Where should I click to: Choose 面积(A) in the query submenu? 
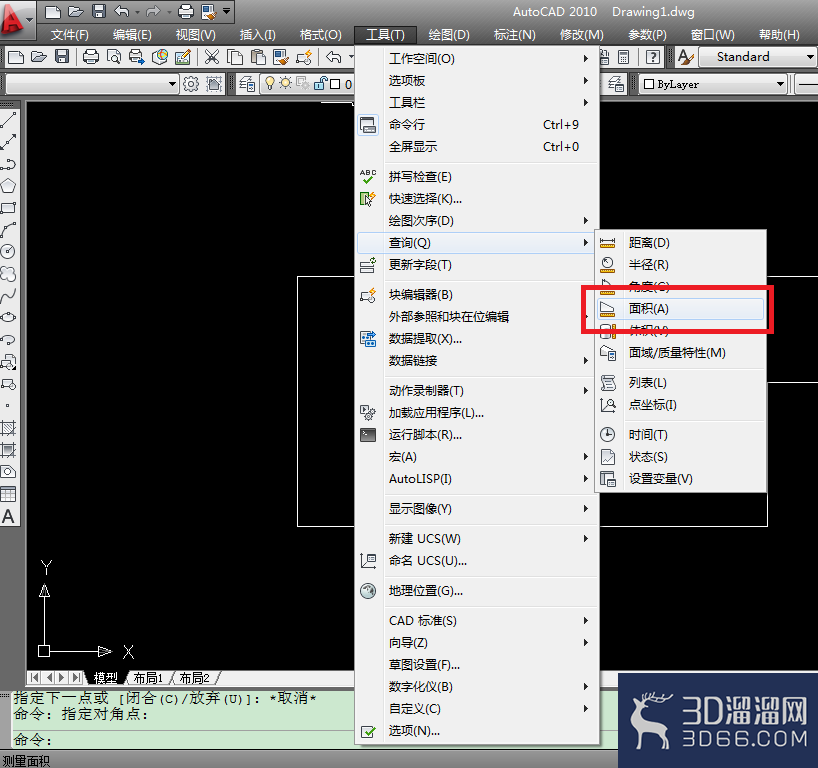pyautogui.click(x=681, y=308)
